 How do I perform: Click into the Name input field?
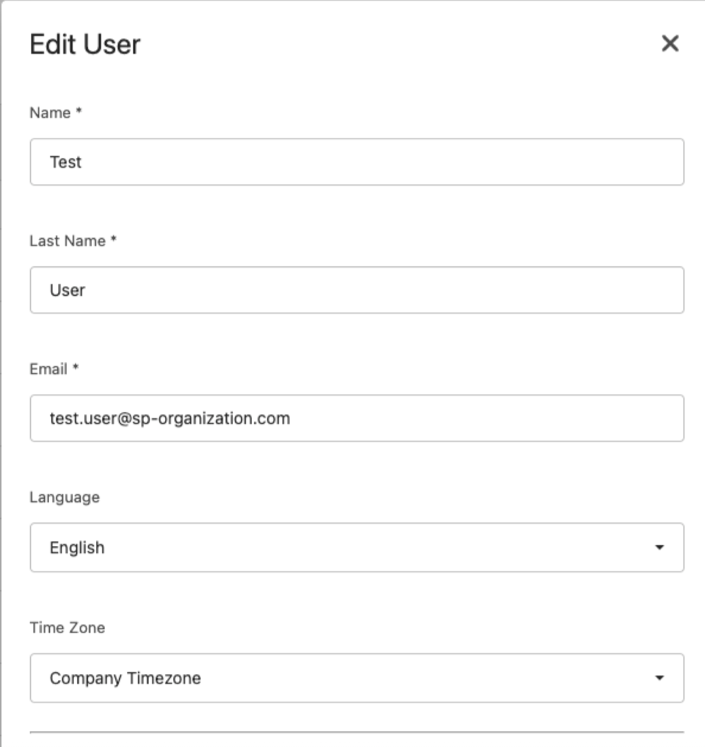(x=357, y=162)
